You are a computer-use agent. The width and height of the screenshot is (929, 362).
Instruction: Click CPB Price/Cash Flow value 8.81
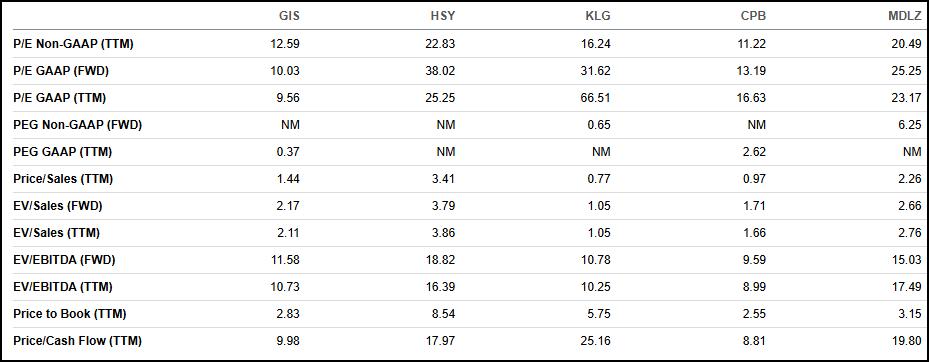coord(755,341)
